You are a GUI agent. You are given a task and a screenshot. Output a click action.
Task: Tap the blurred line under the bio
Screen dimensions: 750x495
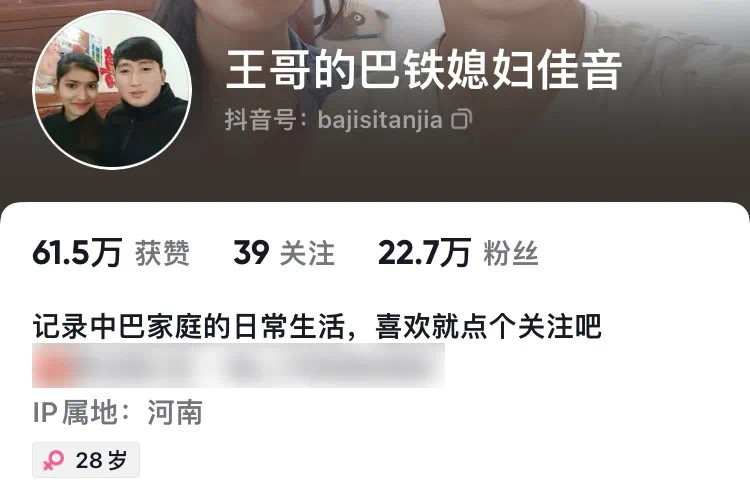click(x=238, y=365)
